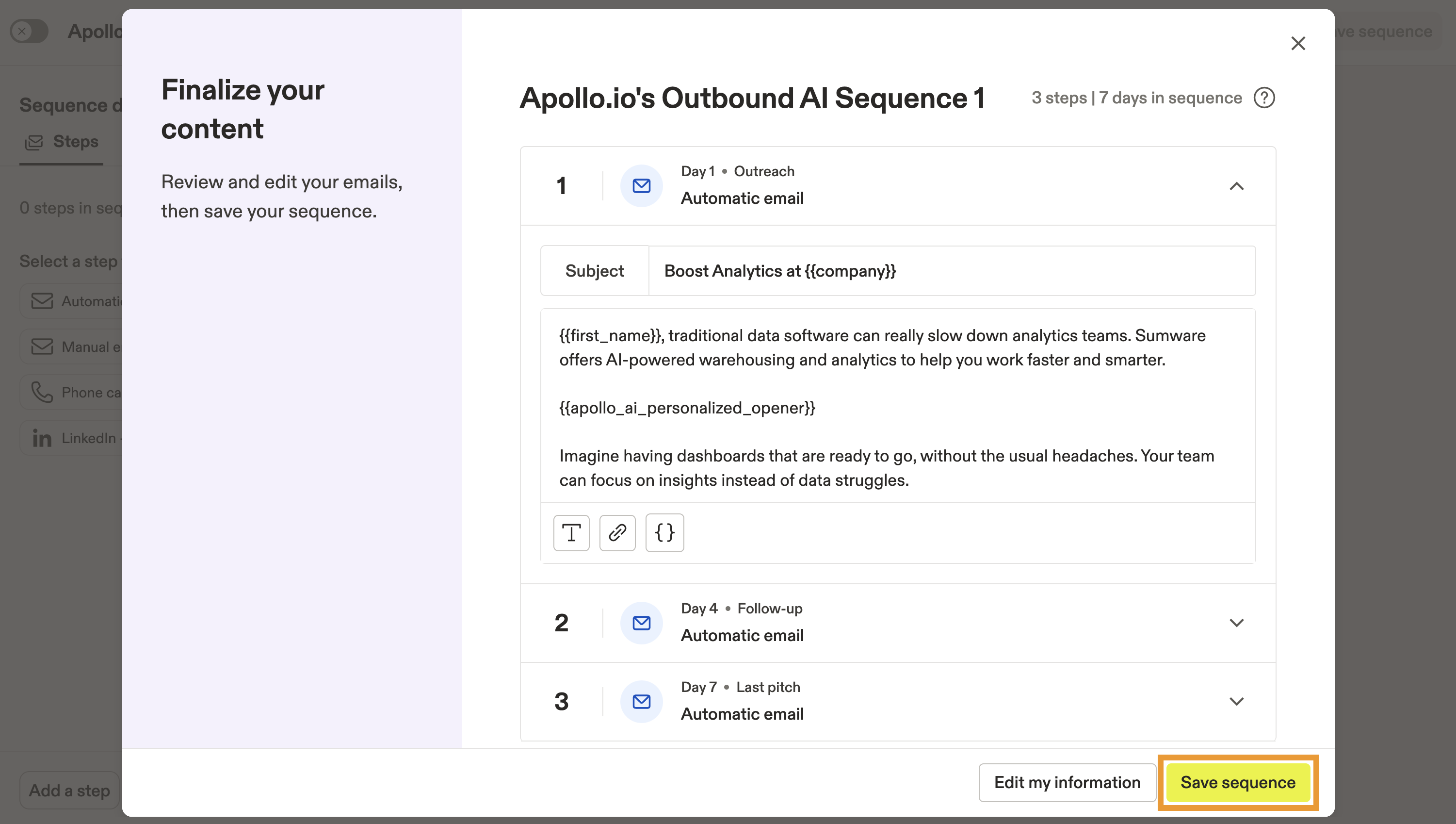Click the {{apollo_ai_personalized_opener}} variable text
The width and height of the screenshot is (1456, 824).
click(x=687, y=408)
